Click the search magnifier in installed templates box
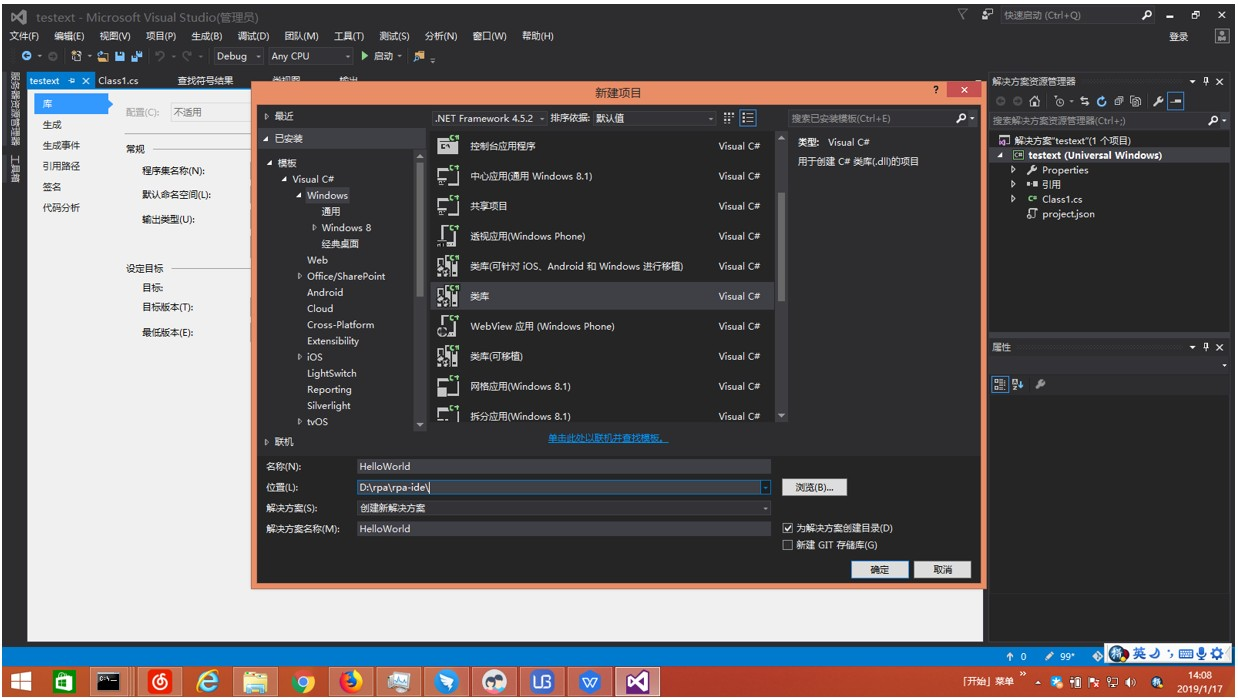This screenshot has height=698, width=1238. tap(963, 118)
